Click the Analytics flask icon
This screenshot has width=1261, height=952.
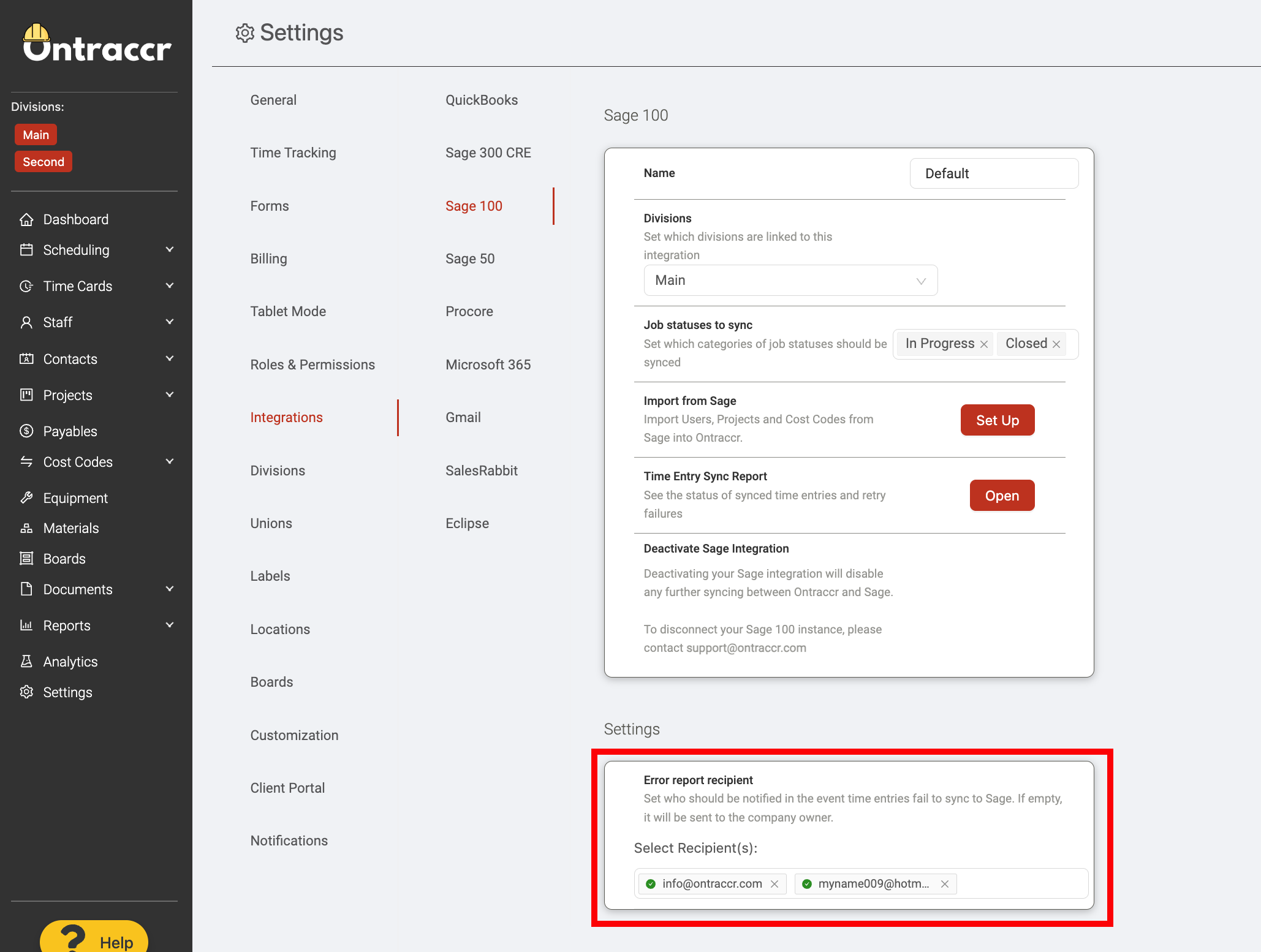(26, 662)
